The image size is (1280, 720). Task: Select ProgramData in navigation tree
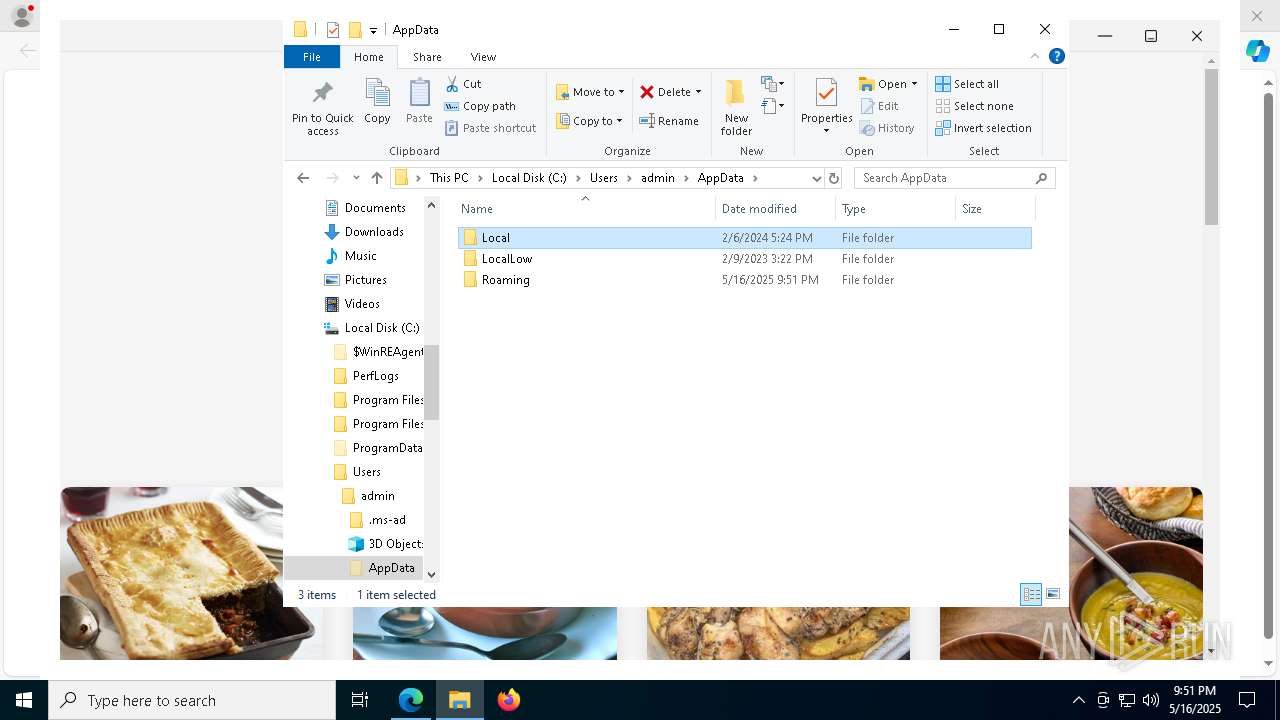pos(387,448)
